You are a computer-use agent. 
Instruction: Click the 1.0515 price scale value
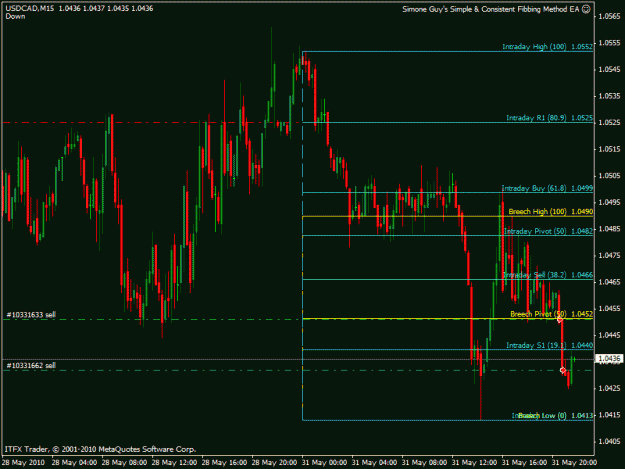coord(609,149)
